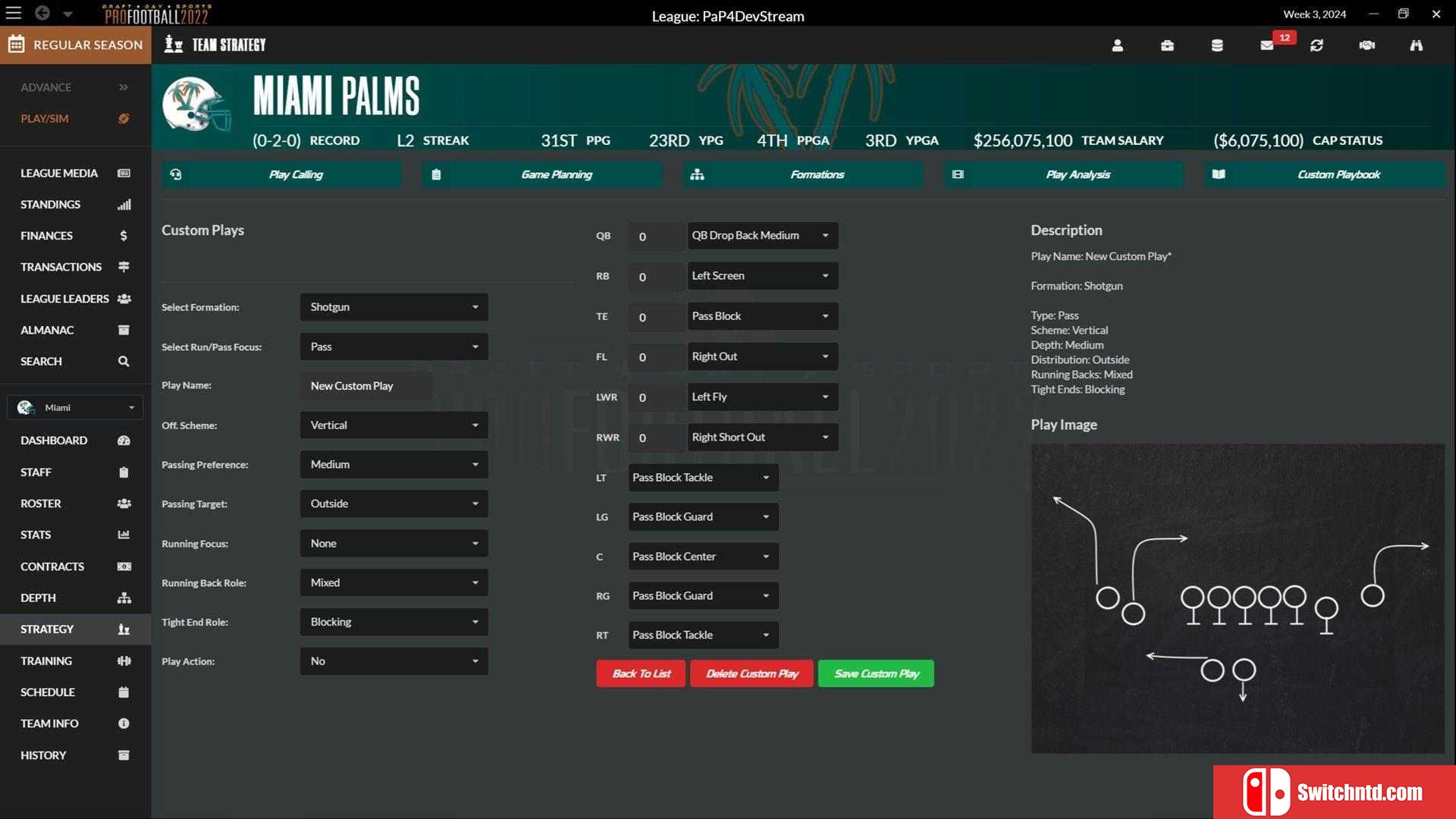Click the play diagram image
1456x819 pixels.
[x=1238, y=598]
